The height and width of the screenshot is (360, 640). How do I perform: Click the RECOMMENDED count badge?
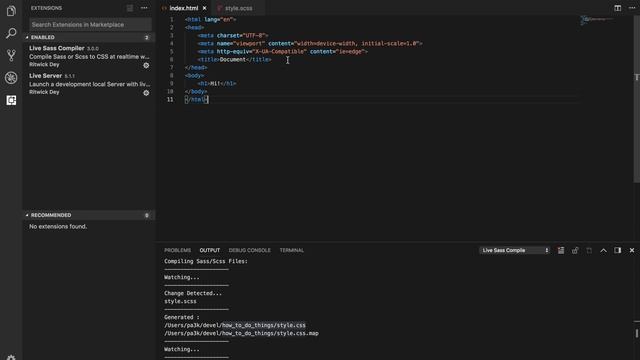(x=147, y=215)
